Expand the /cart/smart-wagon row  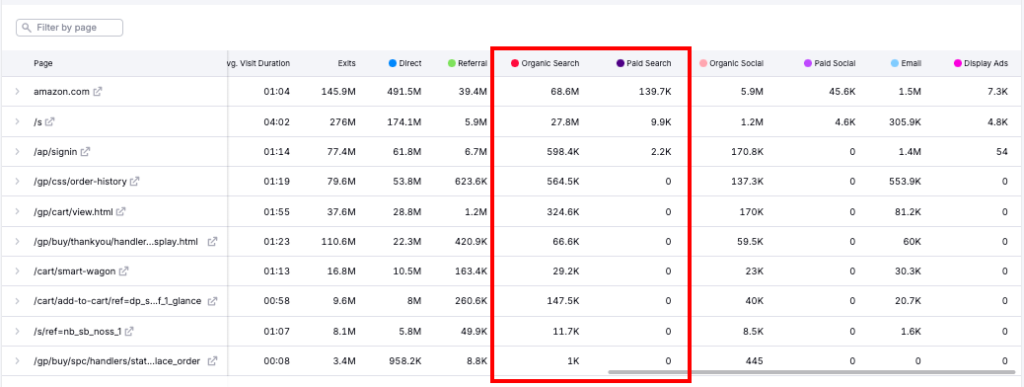pos(18,271)
